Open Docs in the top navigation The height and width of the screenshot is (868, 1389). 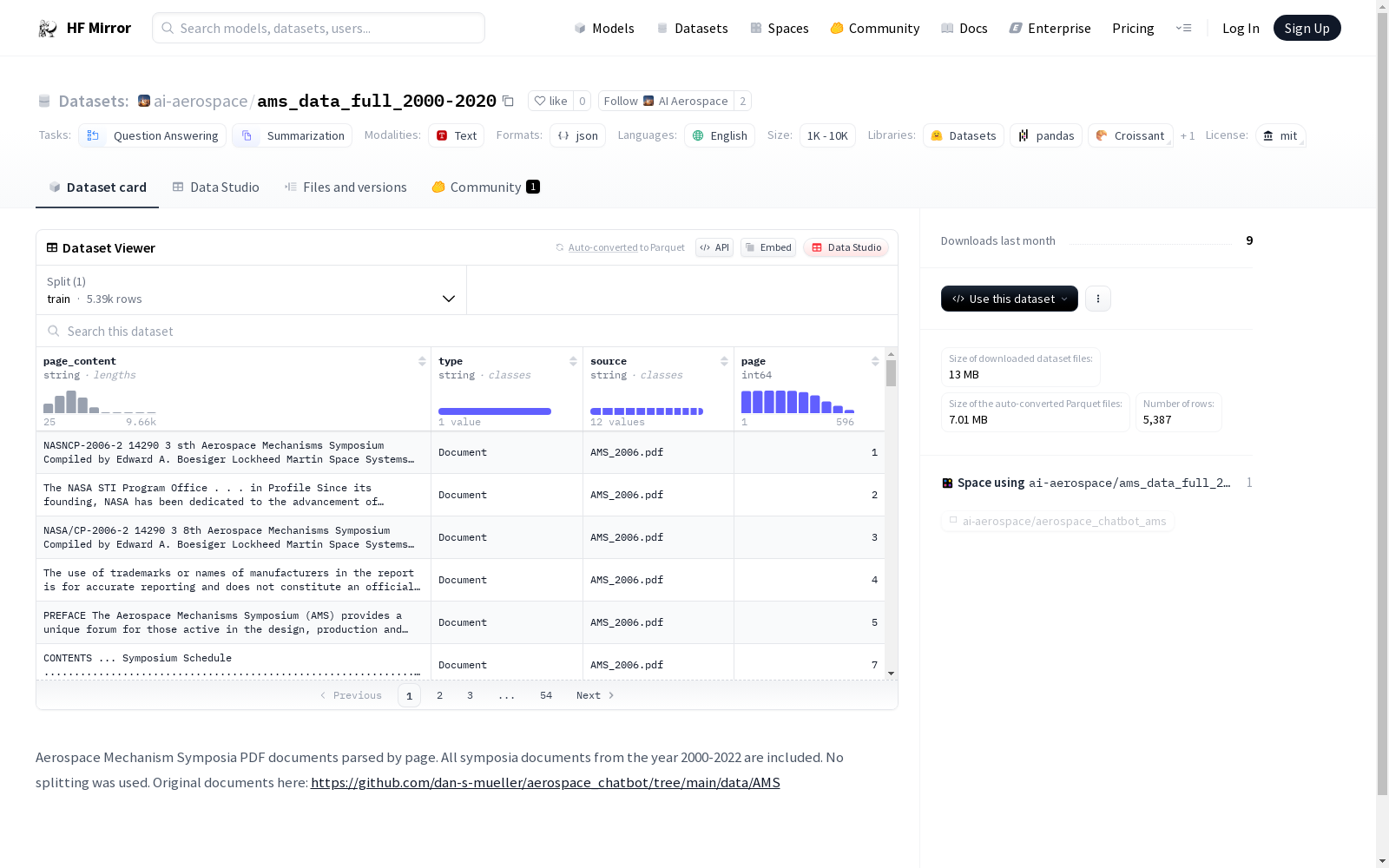click(964, 29)
